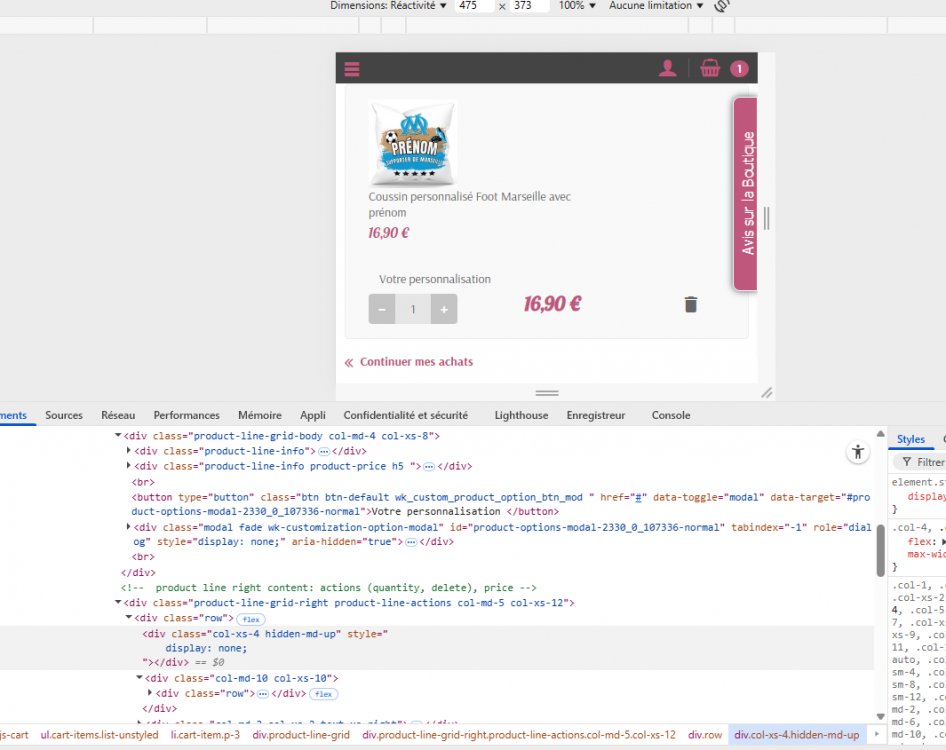Image resolution: width=946 pixels, height=750 pixels.
Task: Click the viewport bottom edge resize handle
Action: coord(547,393)
